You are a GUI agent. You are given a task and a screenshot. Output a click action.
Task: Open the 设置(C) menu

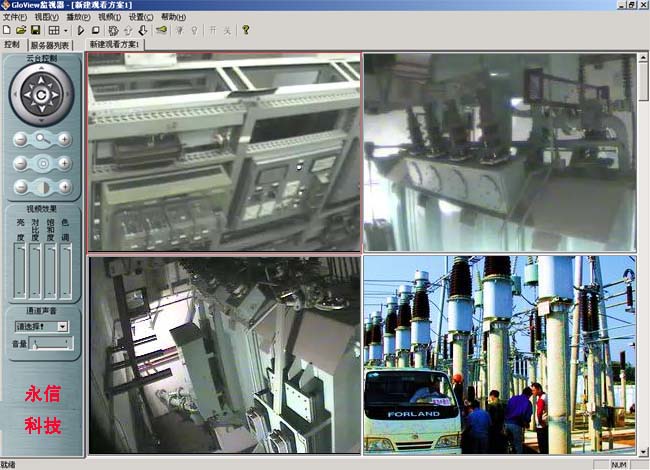point(141,17)
